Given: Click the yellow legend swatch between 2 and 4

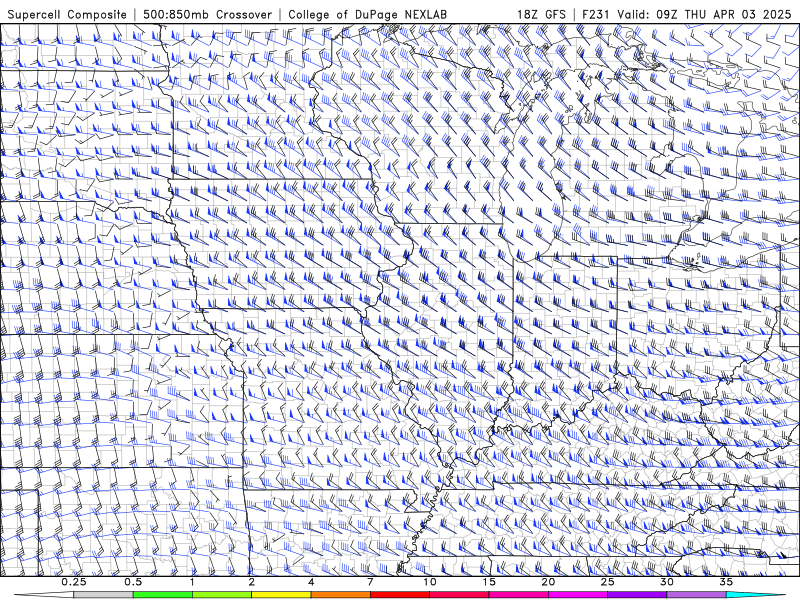Looking at the screenshot, I should coord(281,595).
